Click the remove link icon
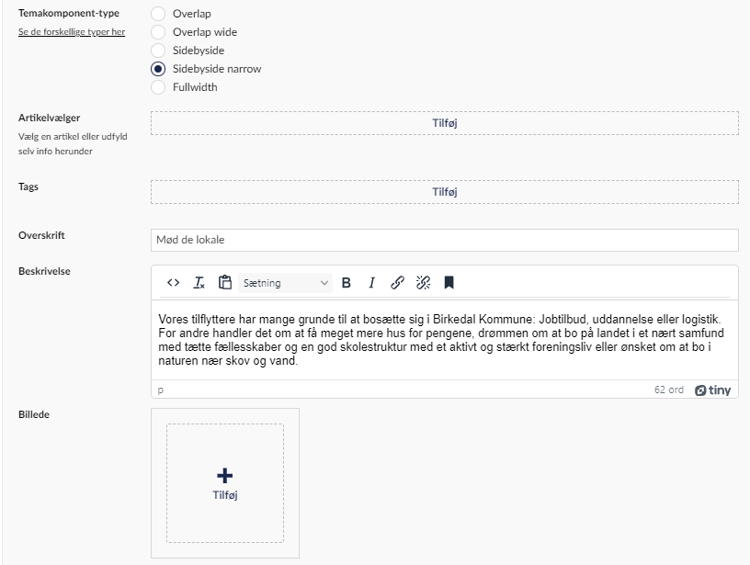This screenshot has width=750, height=565. pyautogui.click(x=422, y=283)
